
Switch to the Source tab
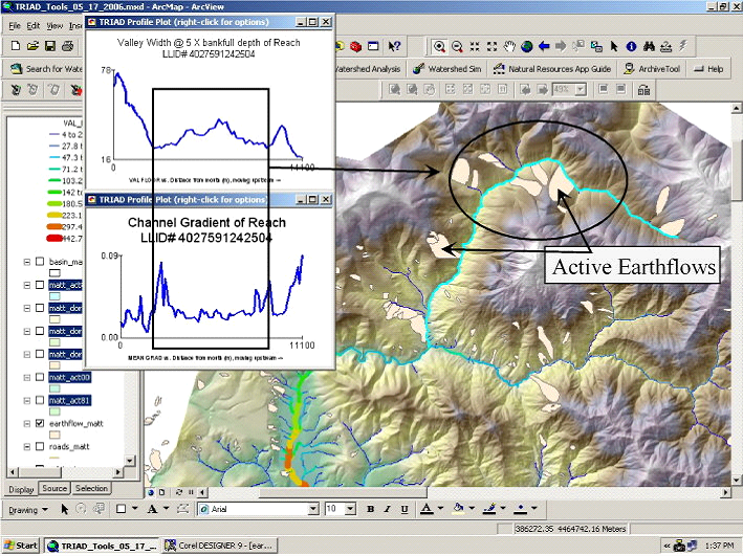click(54, 488)
